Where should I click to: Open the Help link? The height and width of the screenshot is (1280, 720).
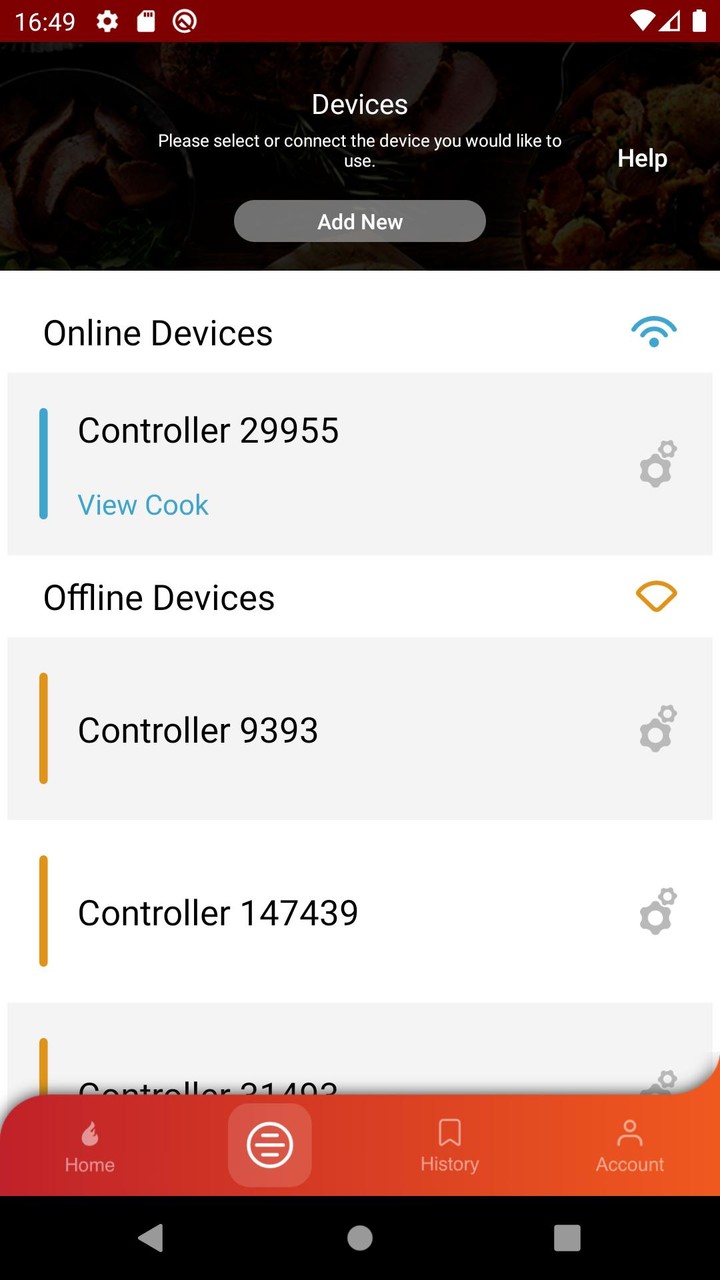[642, 158]
